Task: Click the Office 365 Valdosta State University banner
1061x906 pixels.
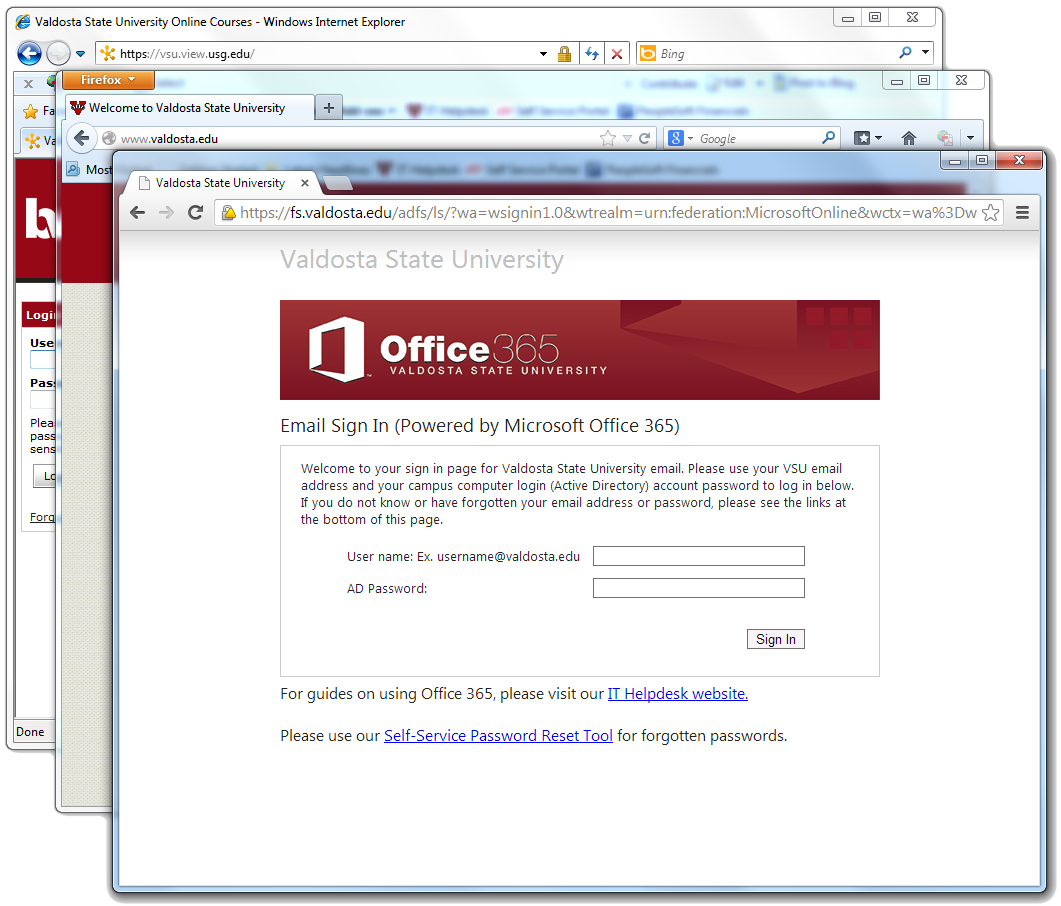Action: [x=580, y=350]
